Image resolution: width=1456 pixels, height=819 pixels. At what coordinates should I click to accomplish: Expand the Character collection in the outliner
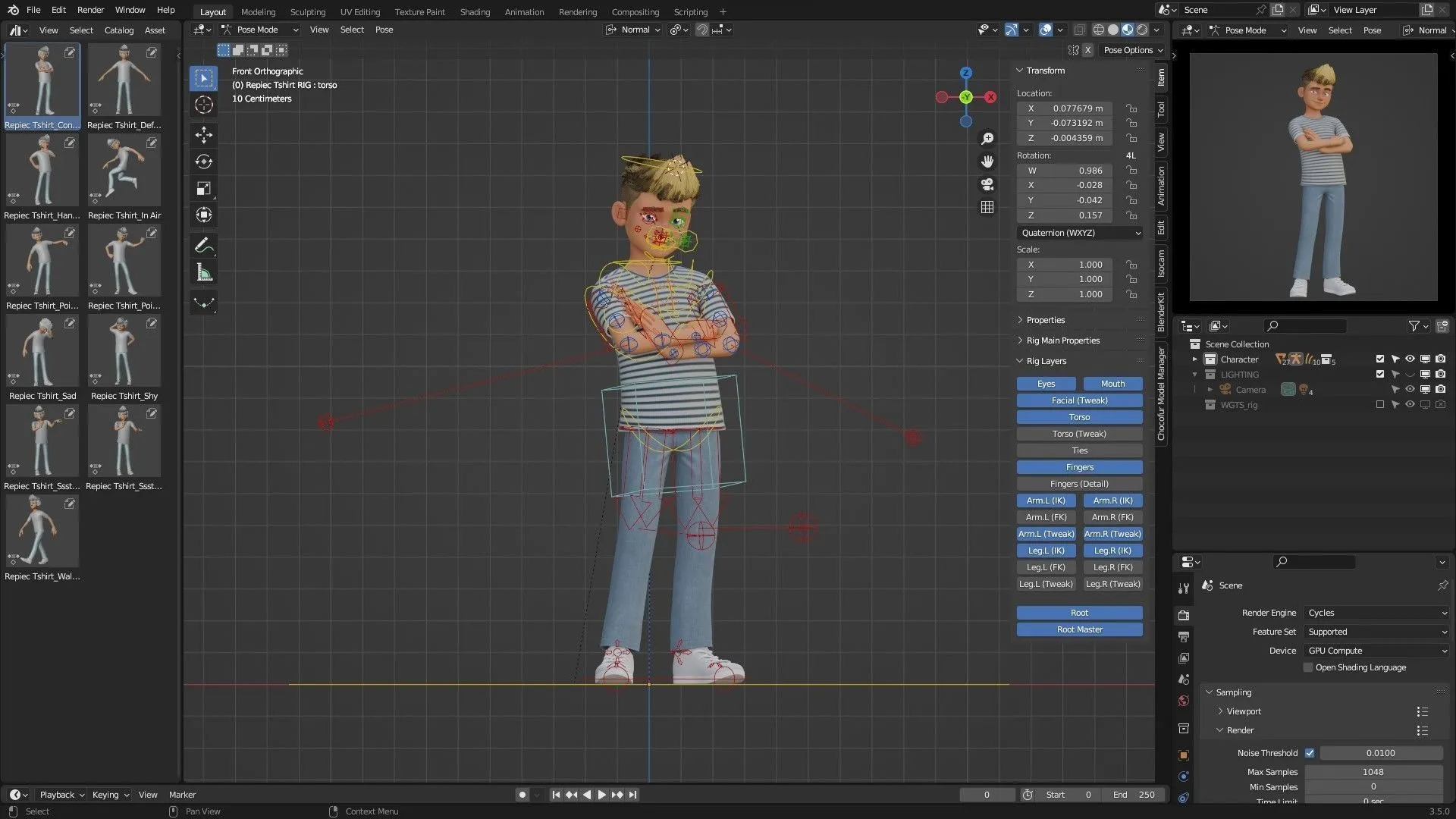(x=1195, y=359)
